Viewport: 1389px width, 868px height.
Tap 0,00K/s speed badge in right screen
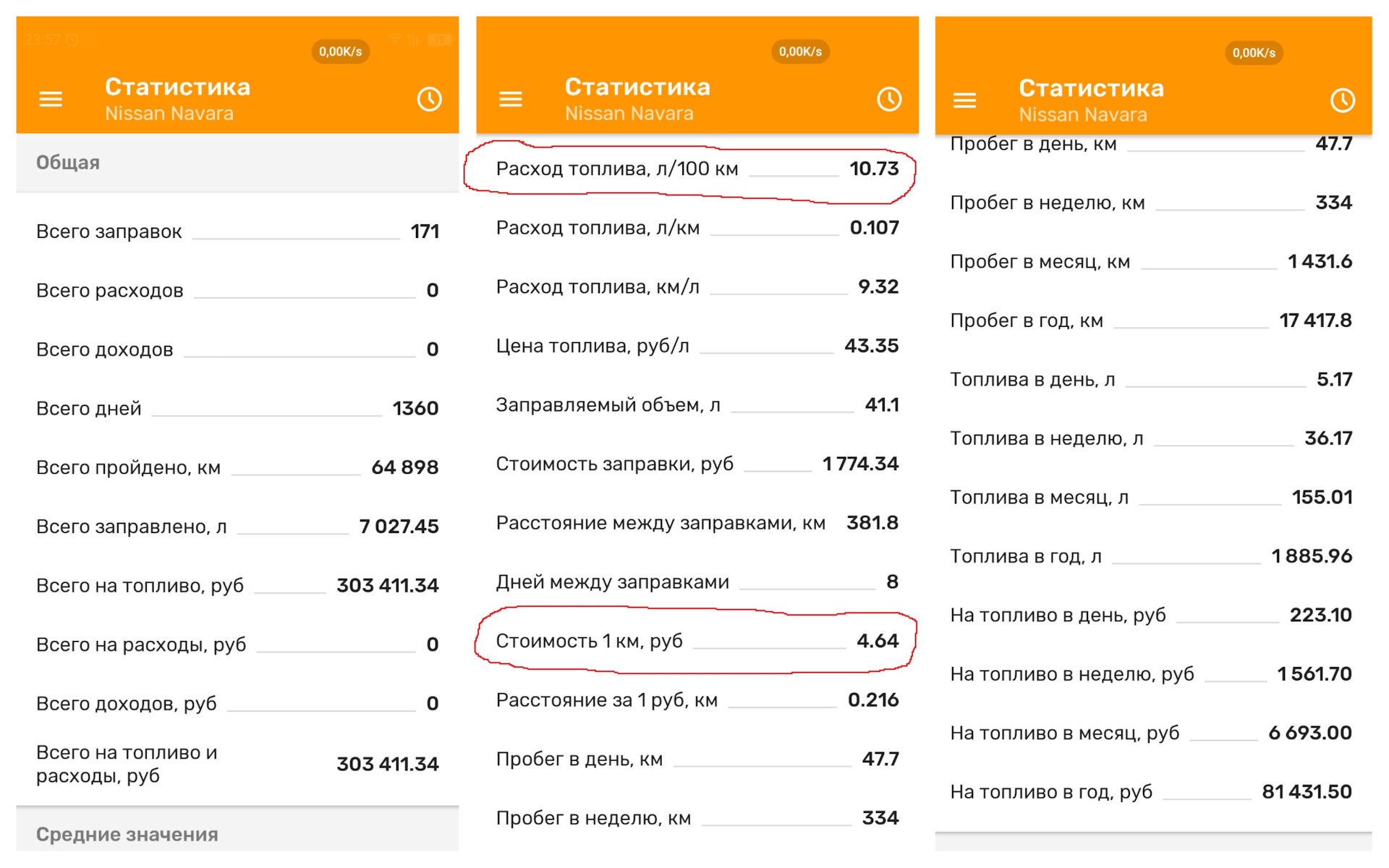click(1254, 53)
